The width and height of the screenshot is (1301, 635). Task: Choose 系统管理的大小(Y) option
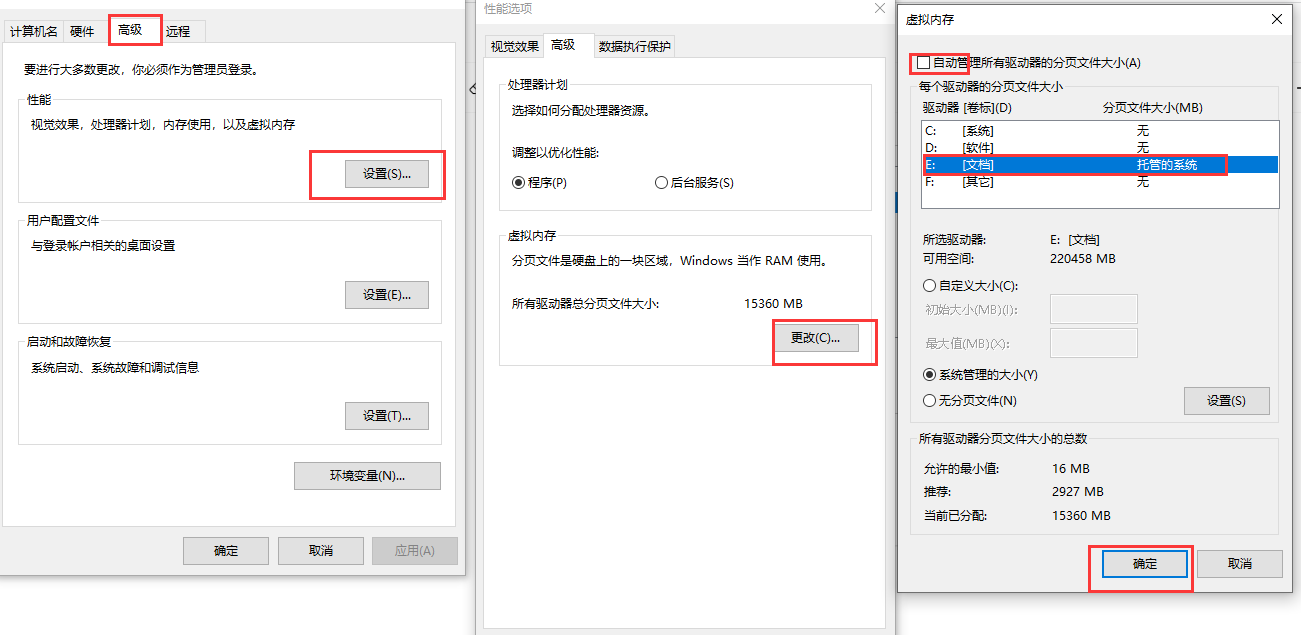(x=980, y=375)
